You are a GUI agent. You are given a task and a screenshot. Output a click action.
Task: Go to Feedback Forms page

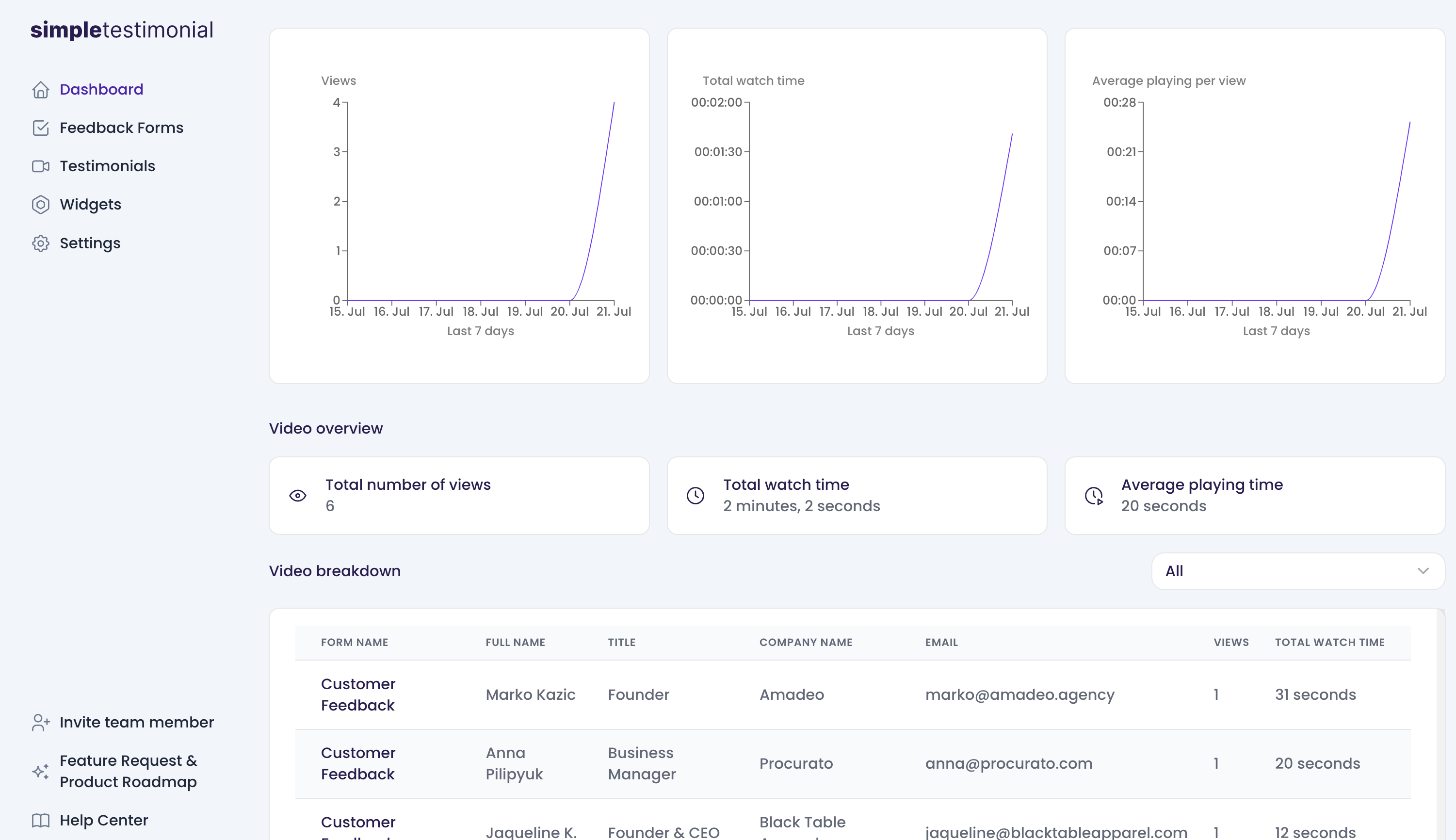[x=121, y=128]
